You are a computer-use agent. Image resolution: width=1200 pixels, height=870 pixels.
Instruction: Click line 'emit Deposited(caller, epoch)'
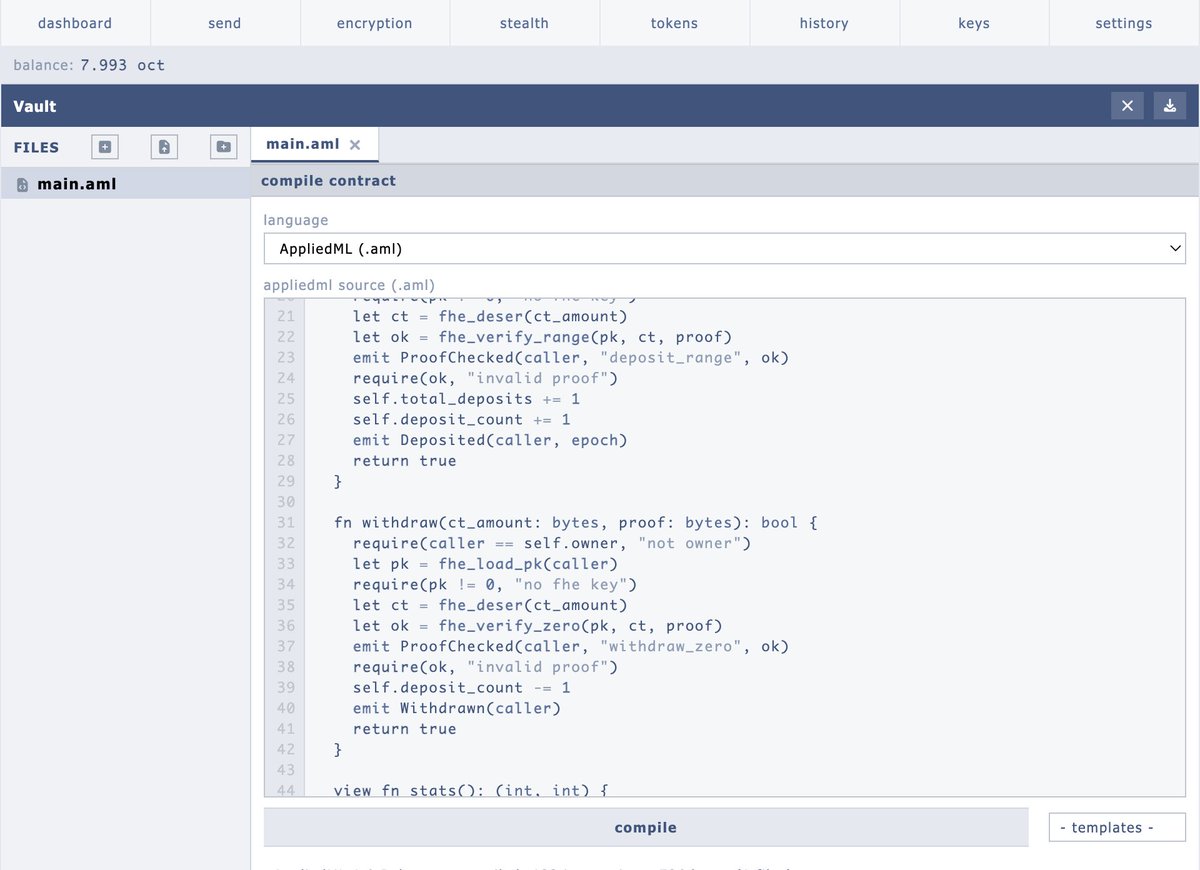click(x=490, y=440)
